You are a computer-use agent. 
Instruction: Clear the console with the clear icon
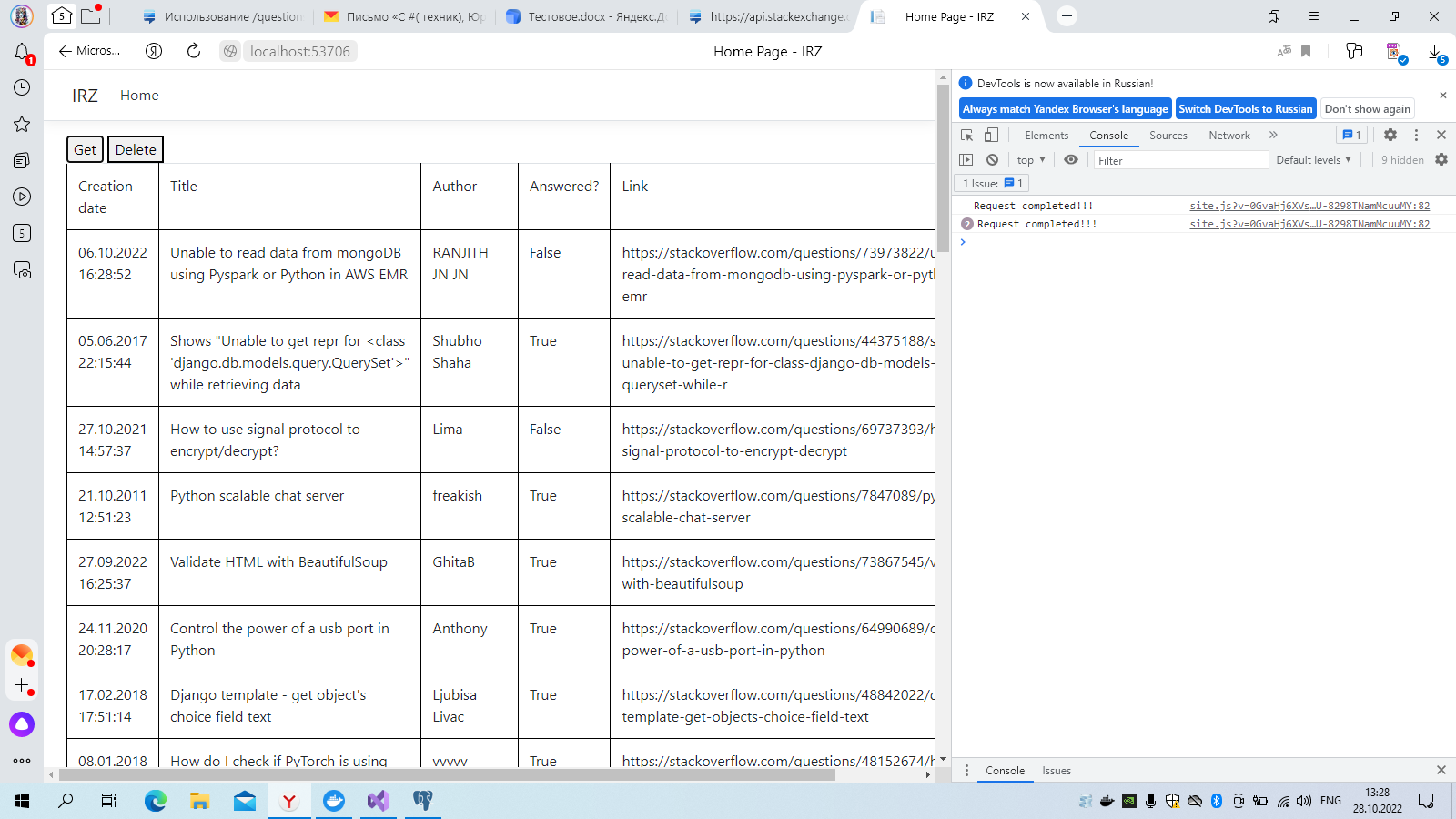click(992, 159)
